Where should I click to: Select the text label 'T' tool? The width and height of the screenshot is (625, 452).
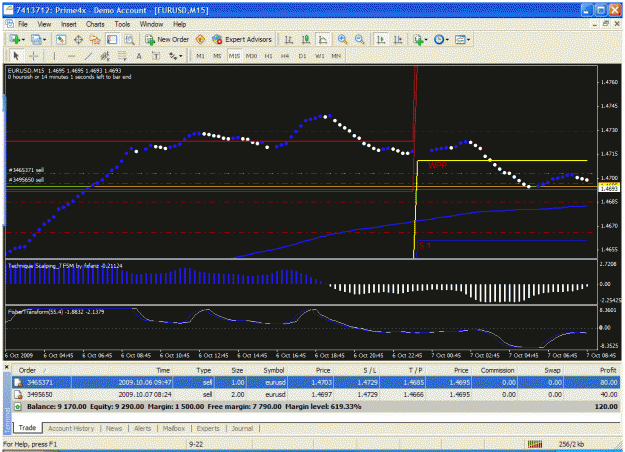(x=156, y=56)
